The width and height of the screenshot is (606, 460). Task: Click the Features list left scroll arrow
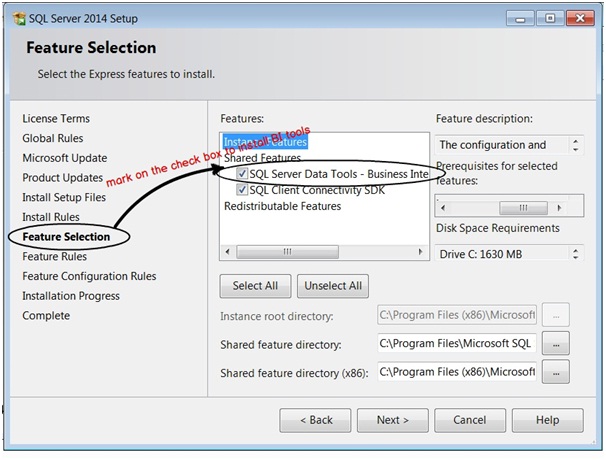228,252
